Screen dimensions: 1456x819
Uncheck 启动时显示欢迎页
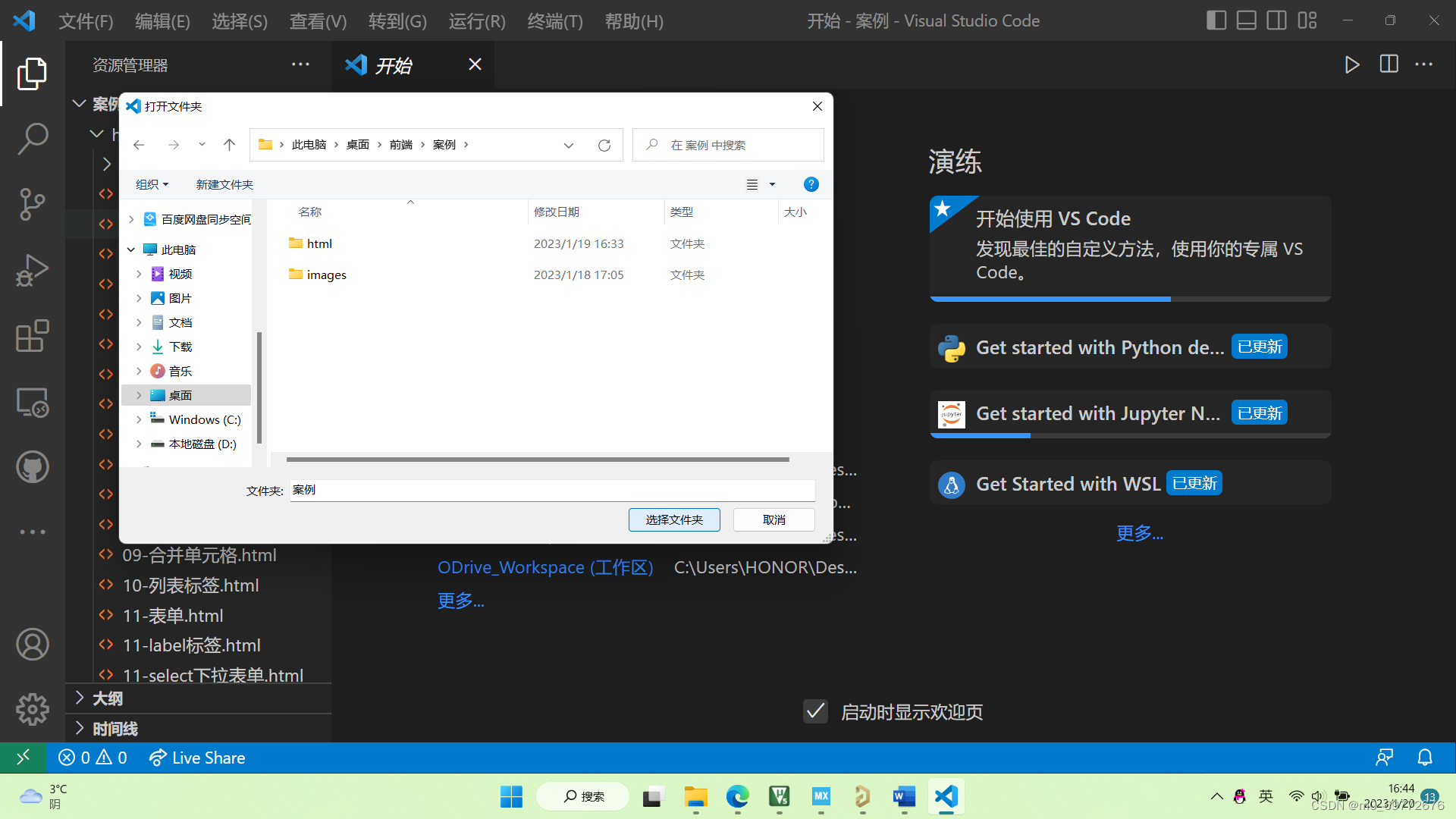[815, 711]
